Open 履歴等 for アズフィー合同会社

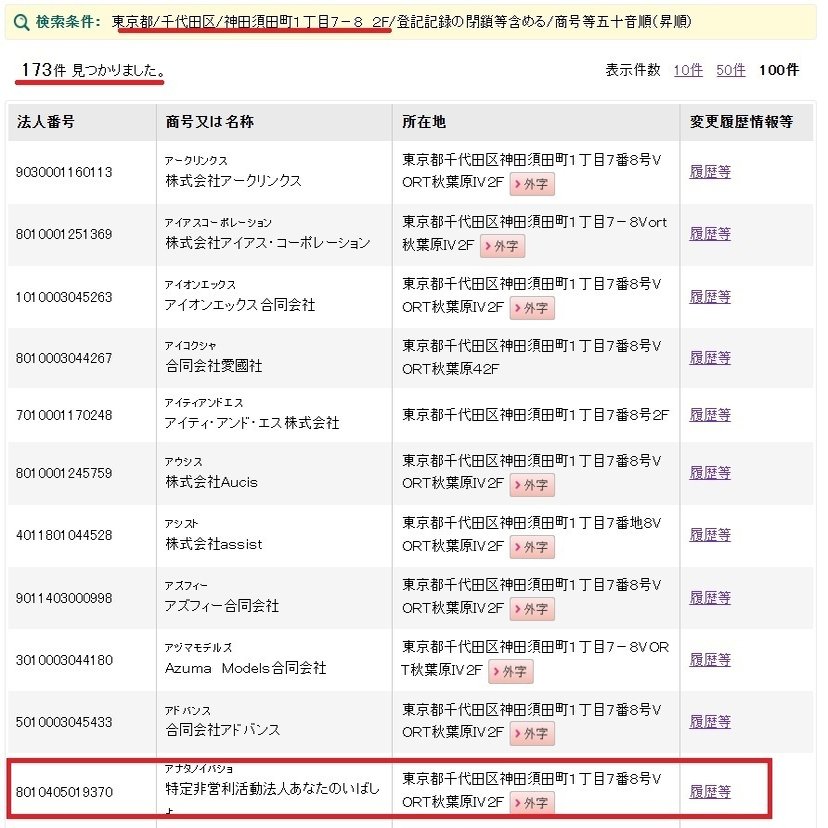[x=710, y=598]
